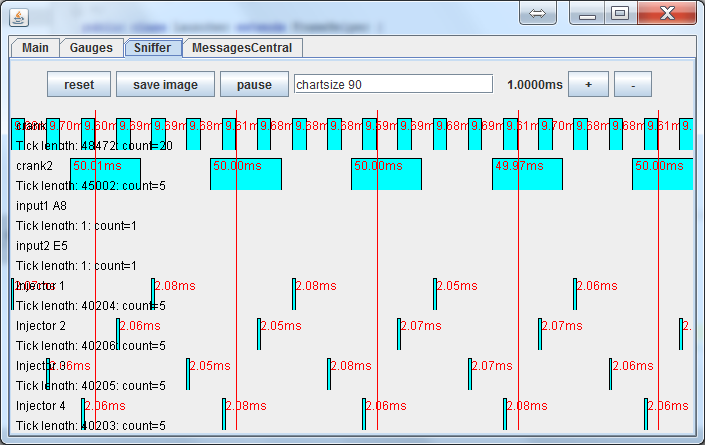Select the Injector 2 pulse labeled 2.05ms
This screenshot has width=705, height=445.
pos(259,334)
